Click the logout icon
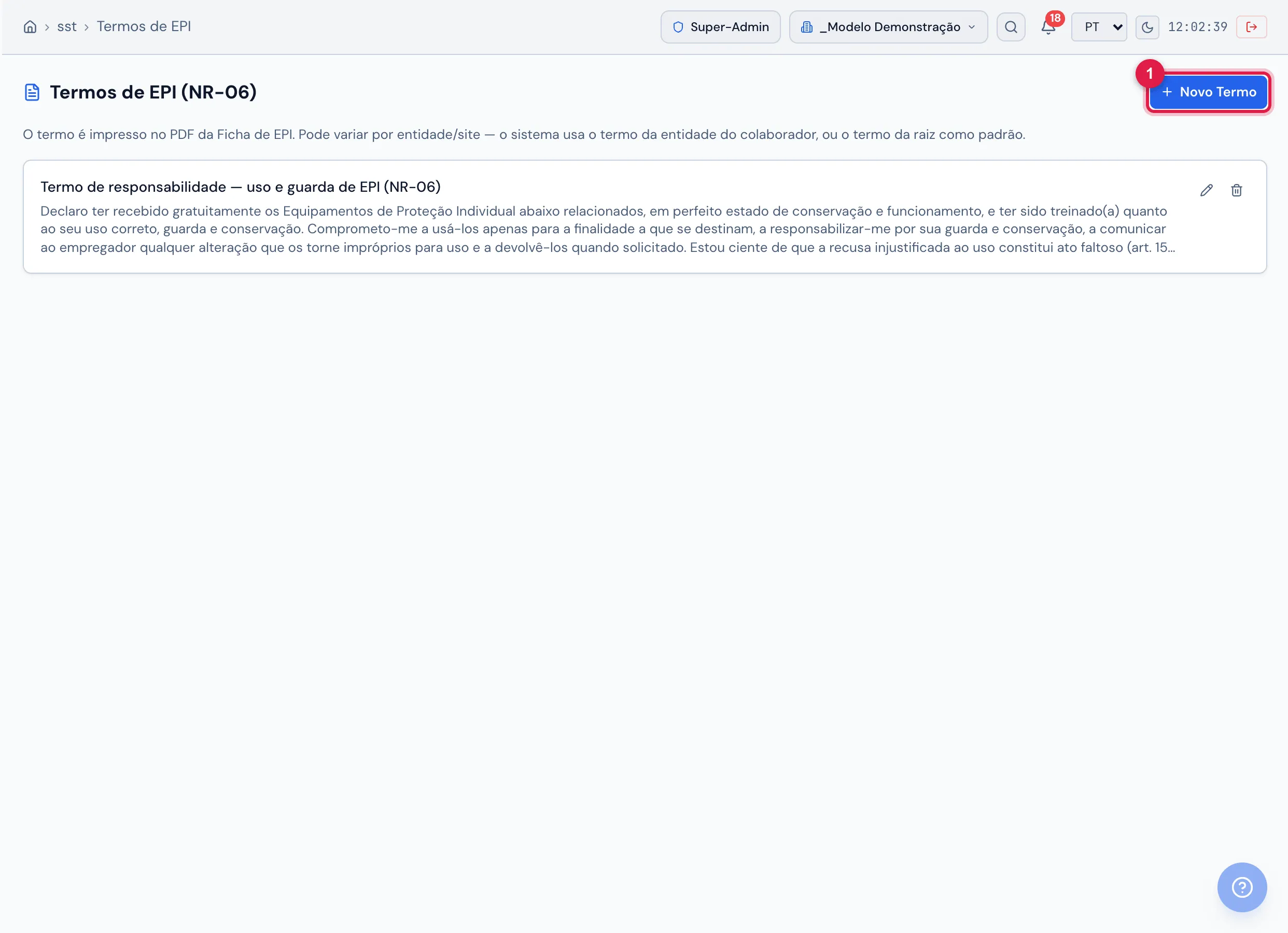 tap(1251, 26)
